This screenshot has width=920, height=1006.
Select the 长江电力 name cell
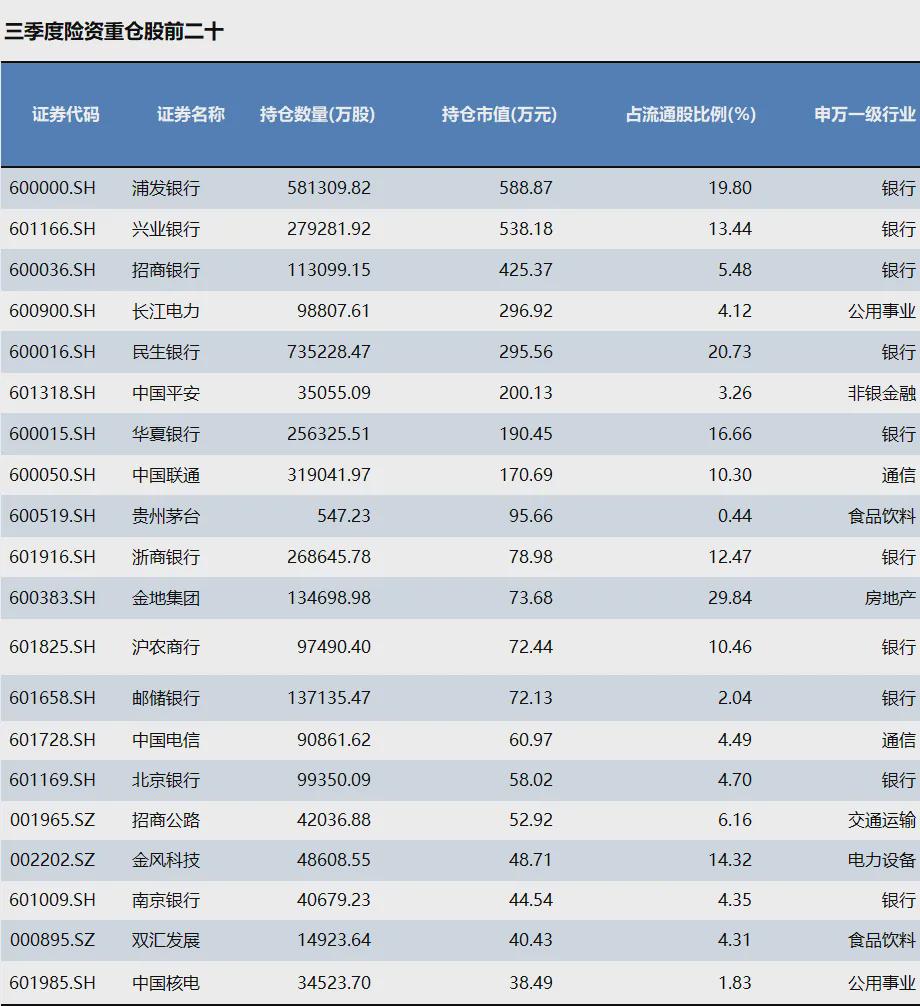pos(166,311)
